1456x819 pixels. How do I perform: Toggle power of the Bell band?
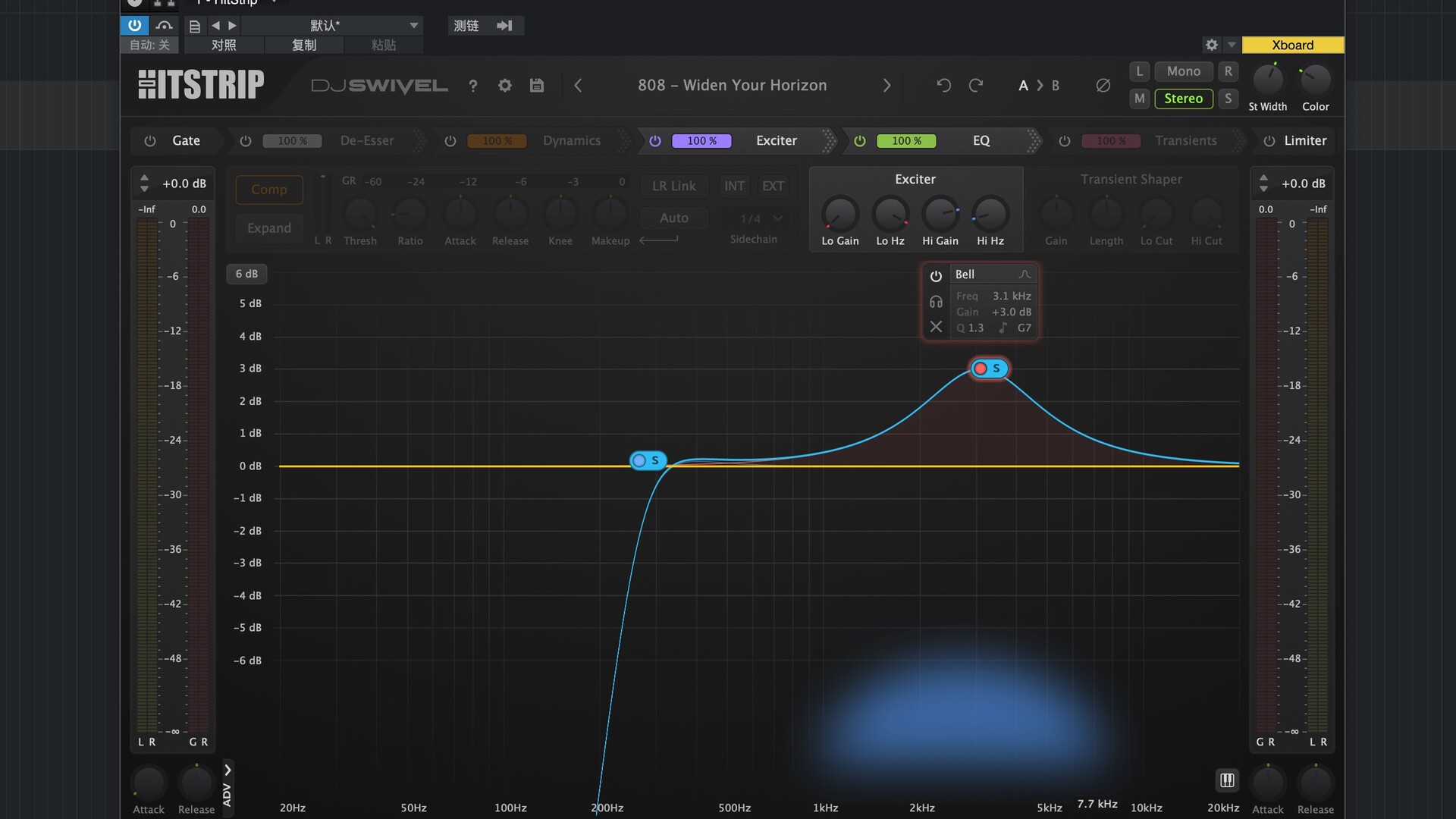(936, 276)
